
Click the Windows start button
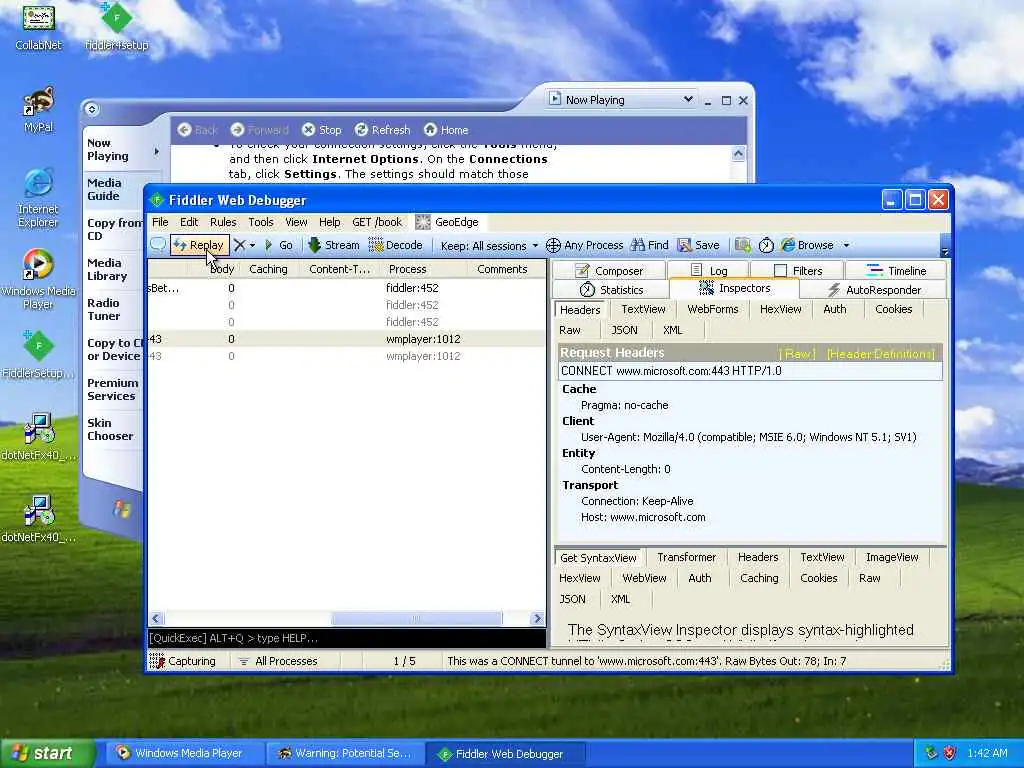48,753
